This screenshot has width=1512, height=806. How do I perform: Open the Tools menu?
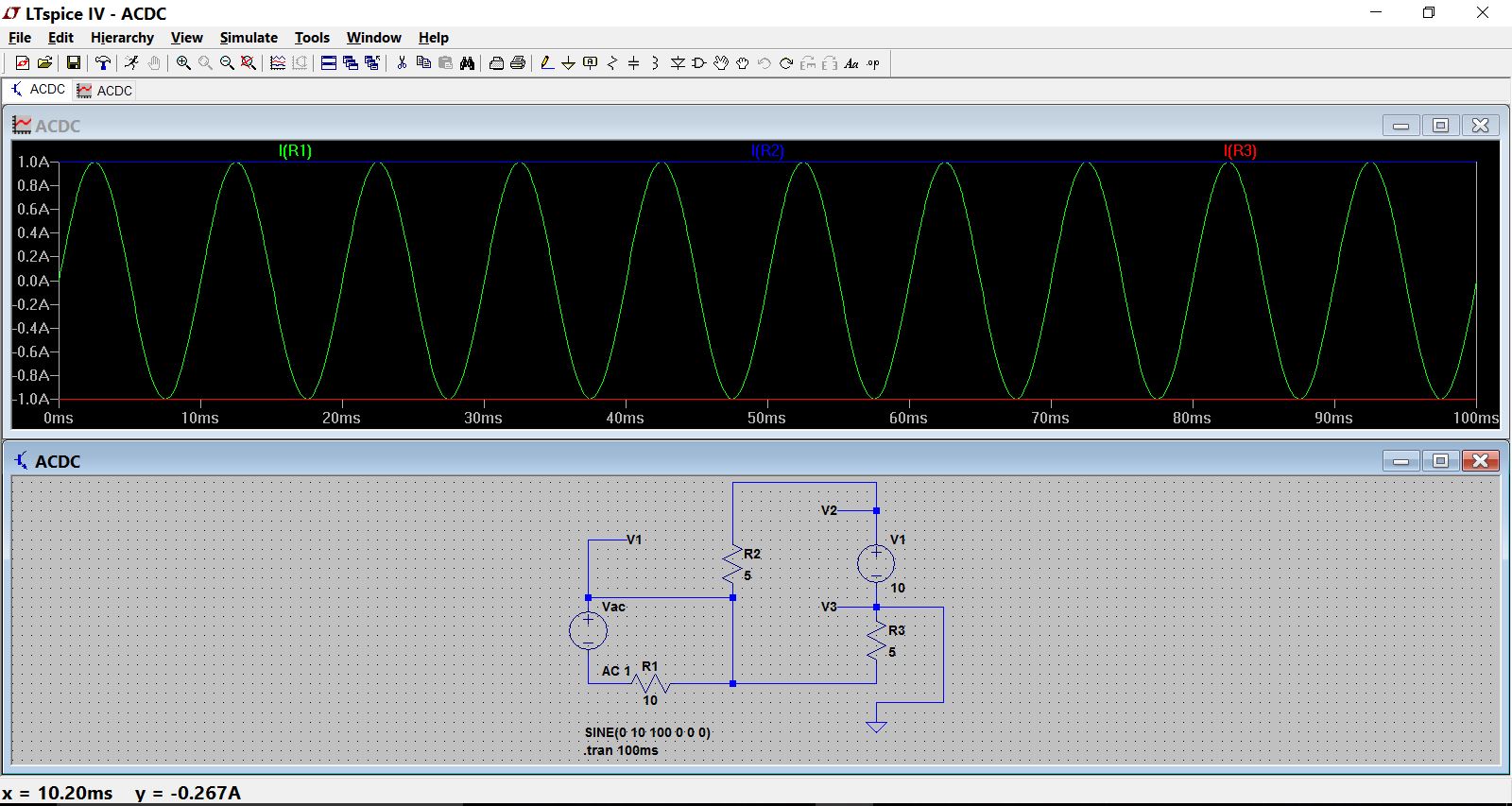[x=312, y=38]
